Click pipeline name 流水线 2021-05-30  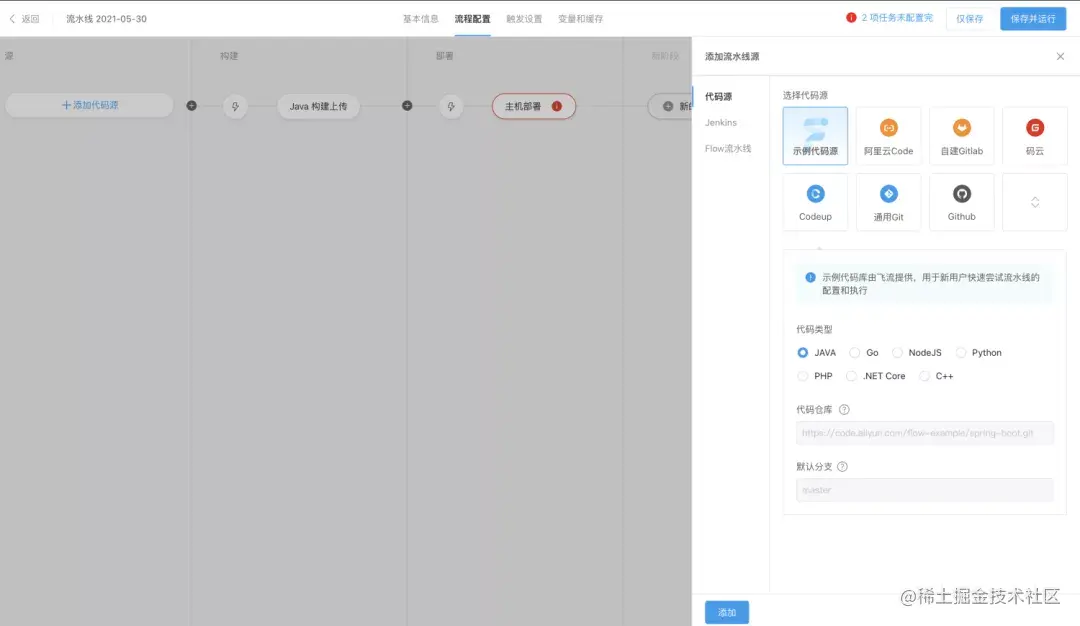(106, 19)
